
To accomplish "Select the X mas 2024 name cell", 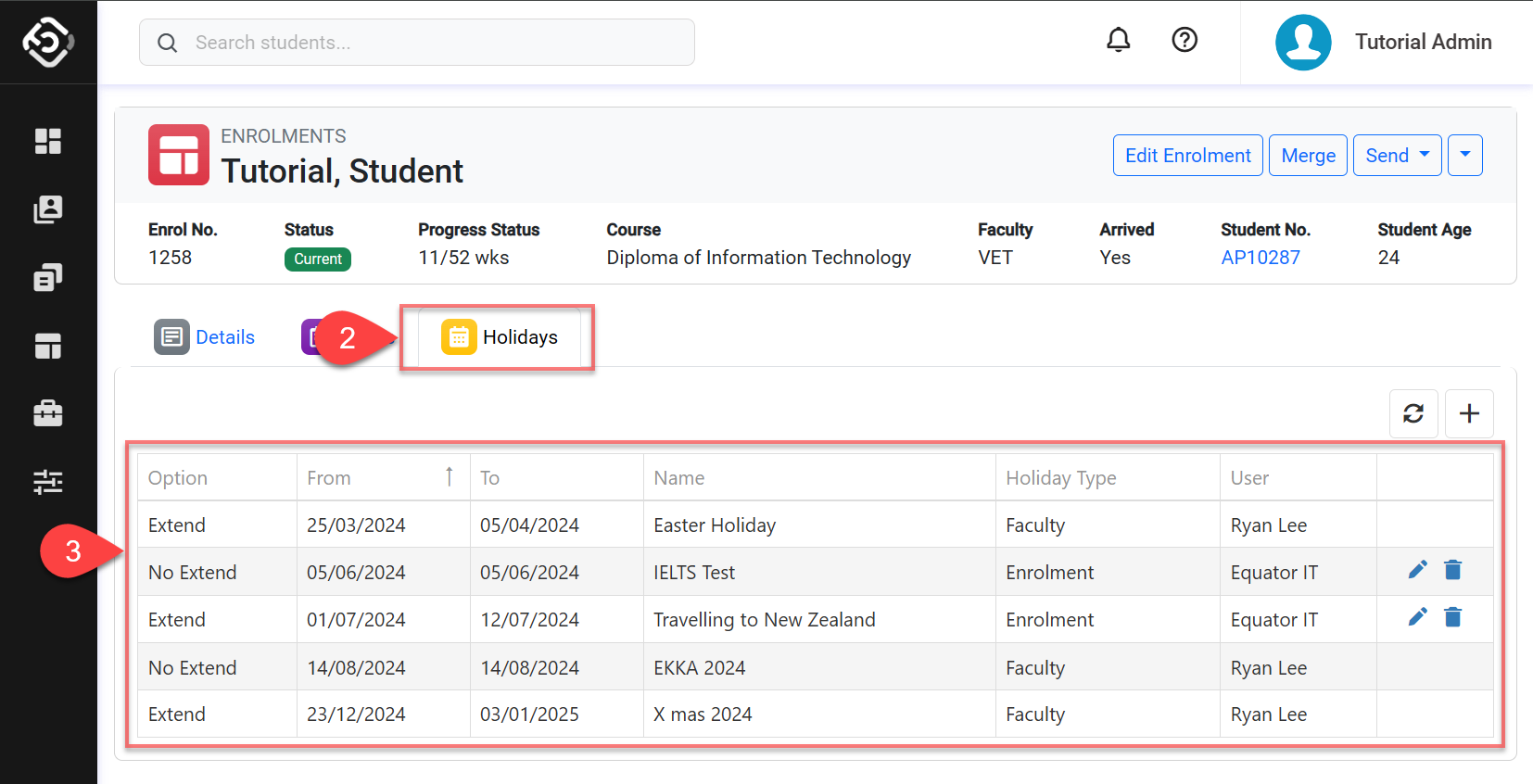I will (819, 714).
